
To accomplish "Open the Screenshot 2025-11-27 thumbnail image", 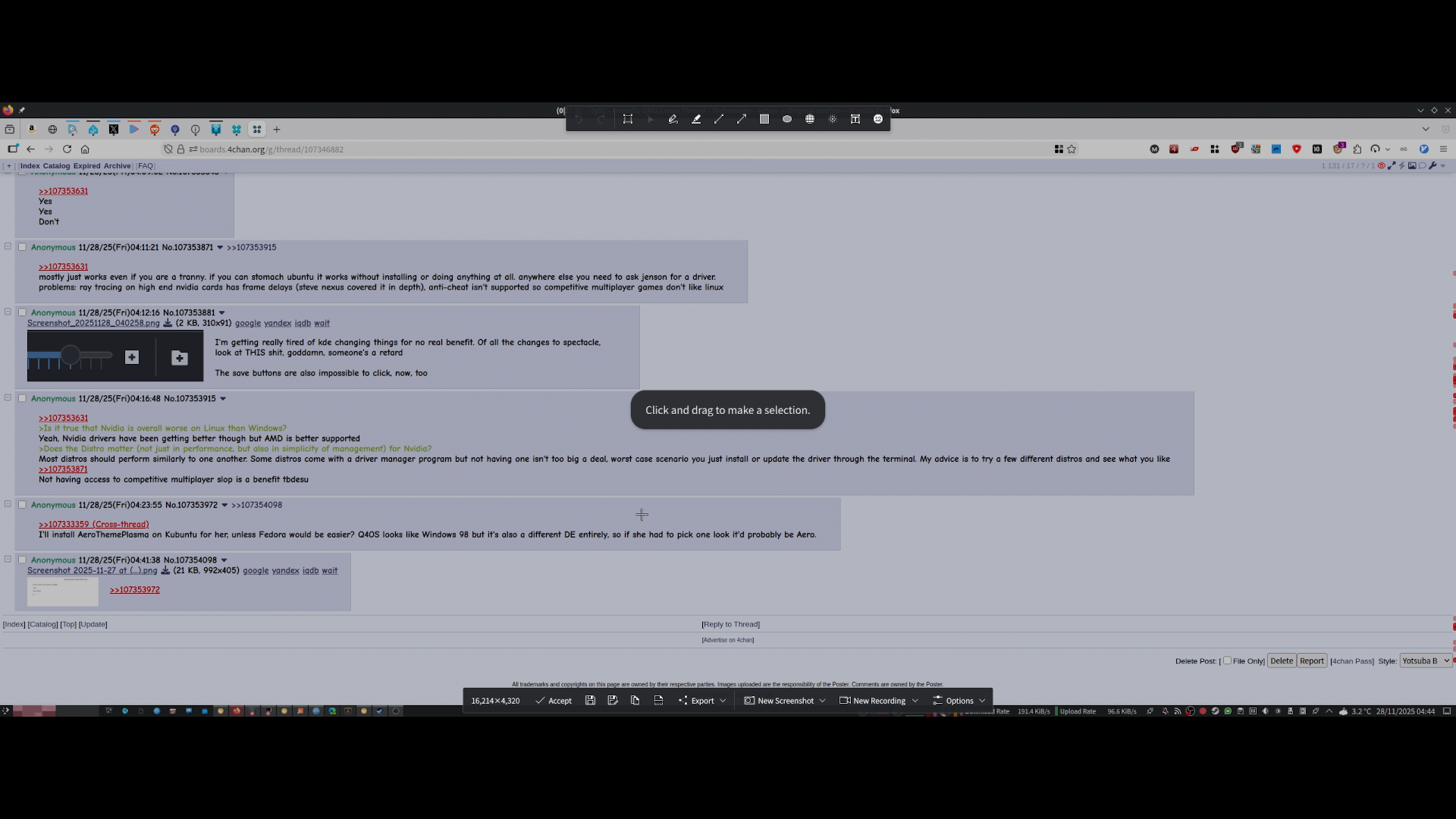I will 63,591.
